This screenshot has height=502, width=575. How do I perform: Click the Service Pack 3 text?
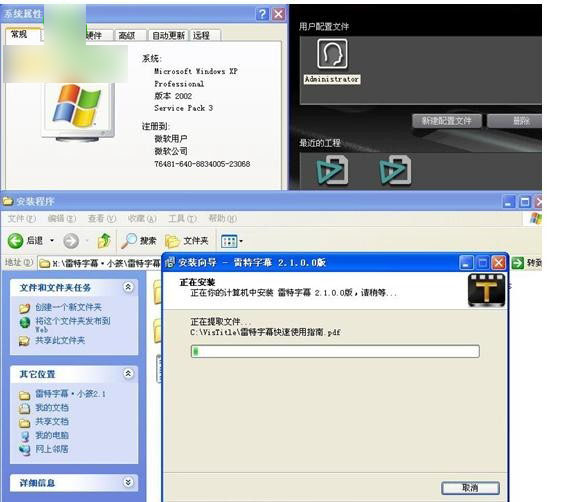click(183, 108)
